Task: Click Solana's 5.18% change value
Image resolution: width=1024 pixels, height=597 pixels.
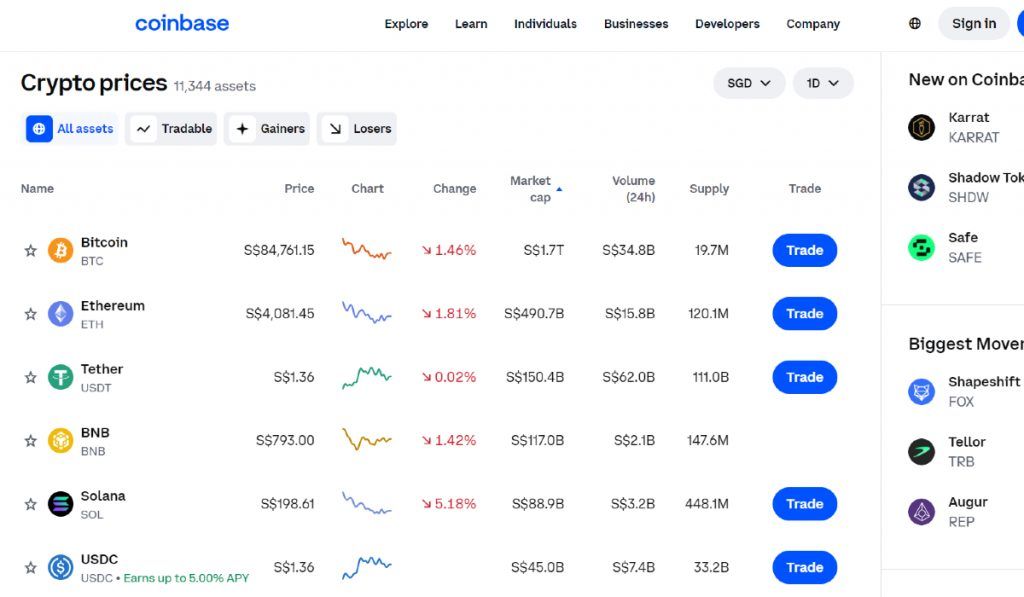Action: 449,504
